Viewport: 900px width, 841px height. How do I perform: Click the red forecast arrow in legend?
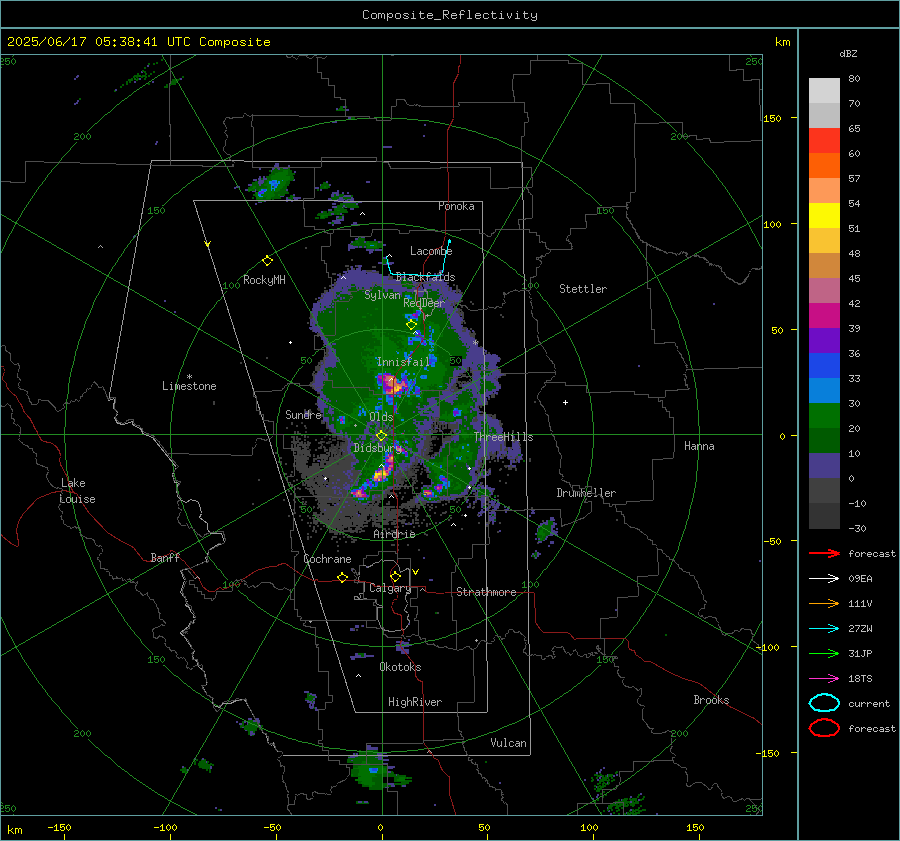point(824,553)
